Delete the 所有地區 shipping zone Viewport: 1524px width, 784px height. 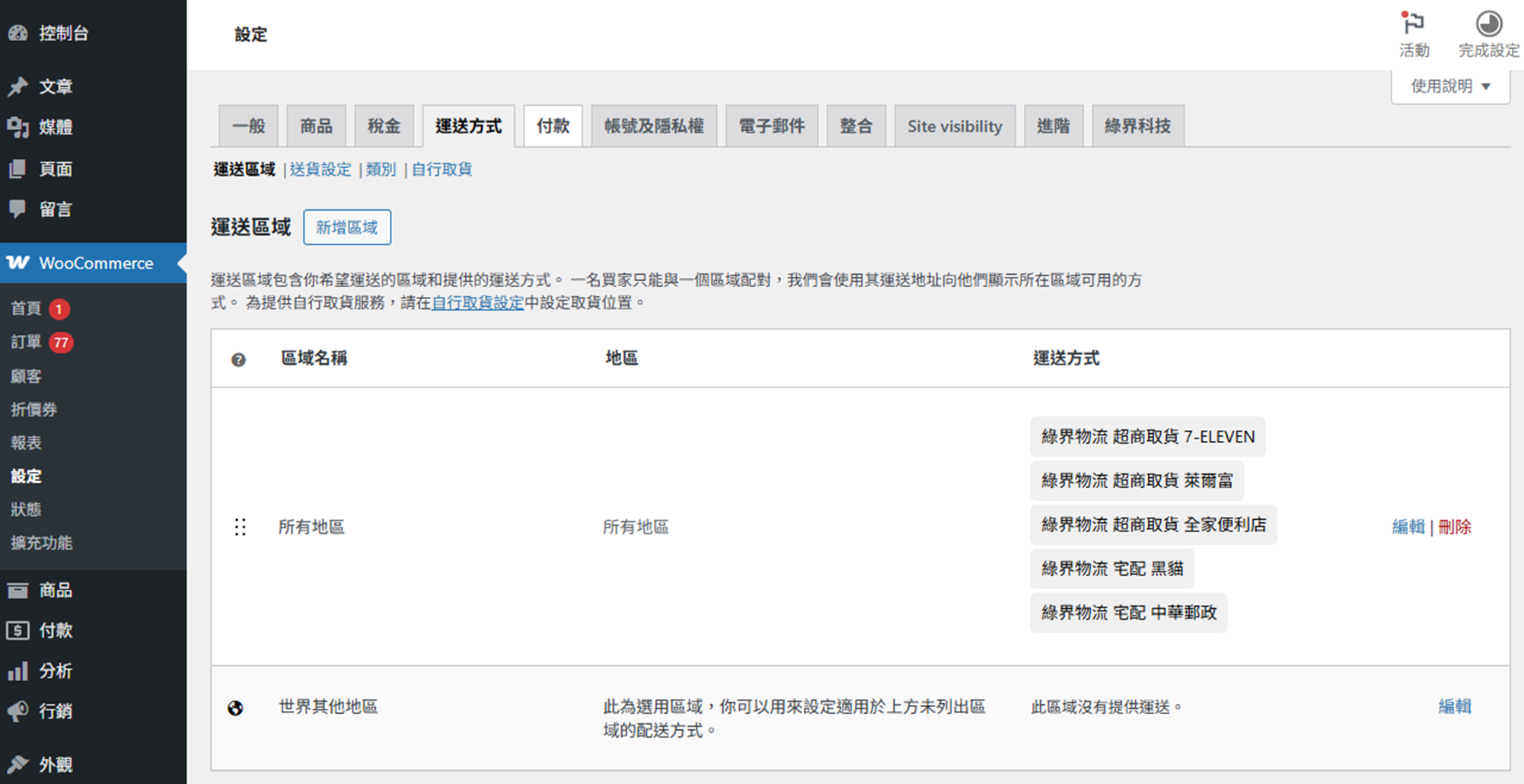click(1455, 527)
